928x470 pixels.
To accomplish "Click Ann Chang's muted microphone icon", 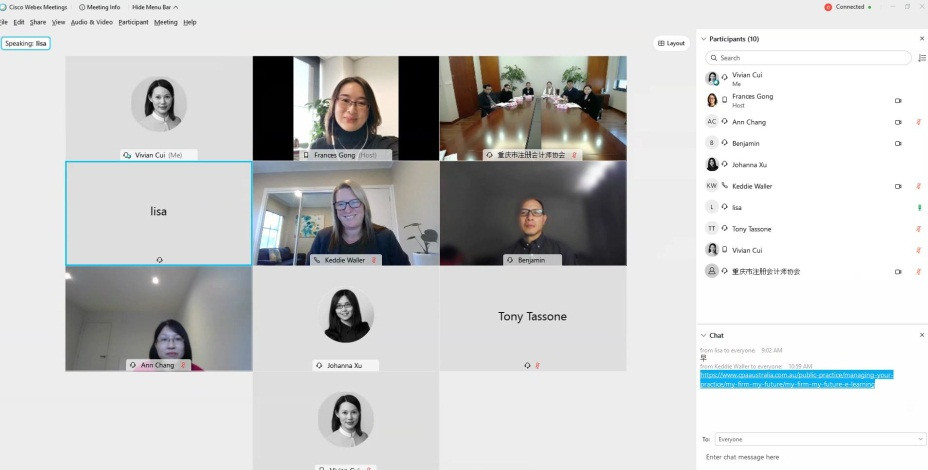I will tap(919, 122).
